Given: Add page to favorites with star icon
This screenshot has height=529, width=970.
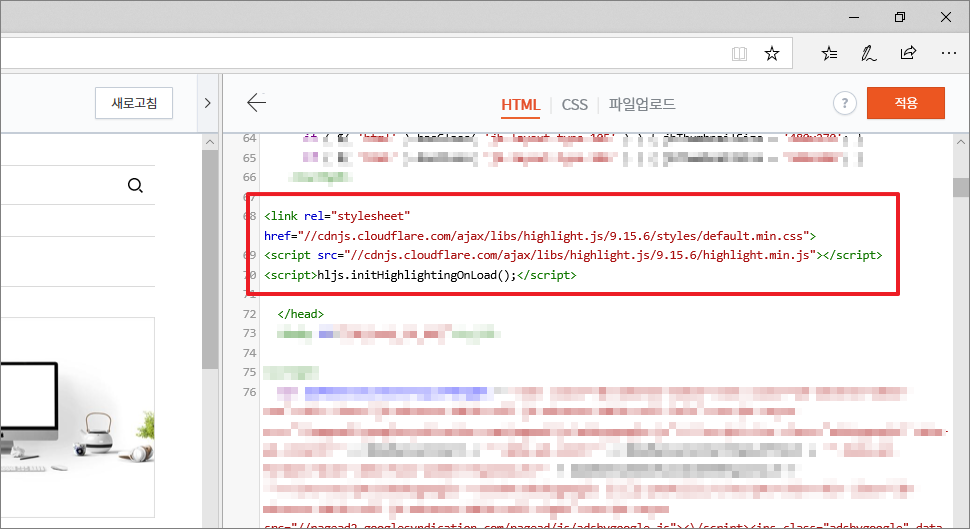Looking at the screenshot, I should pyautogui.click(x=771, y=54).
